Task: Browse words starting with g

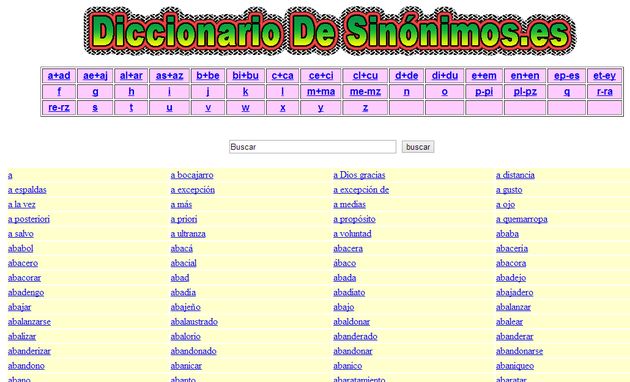Action: pyautogui.click(x=95, y=92)
